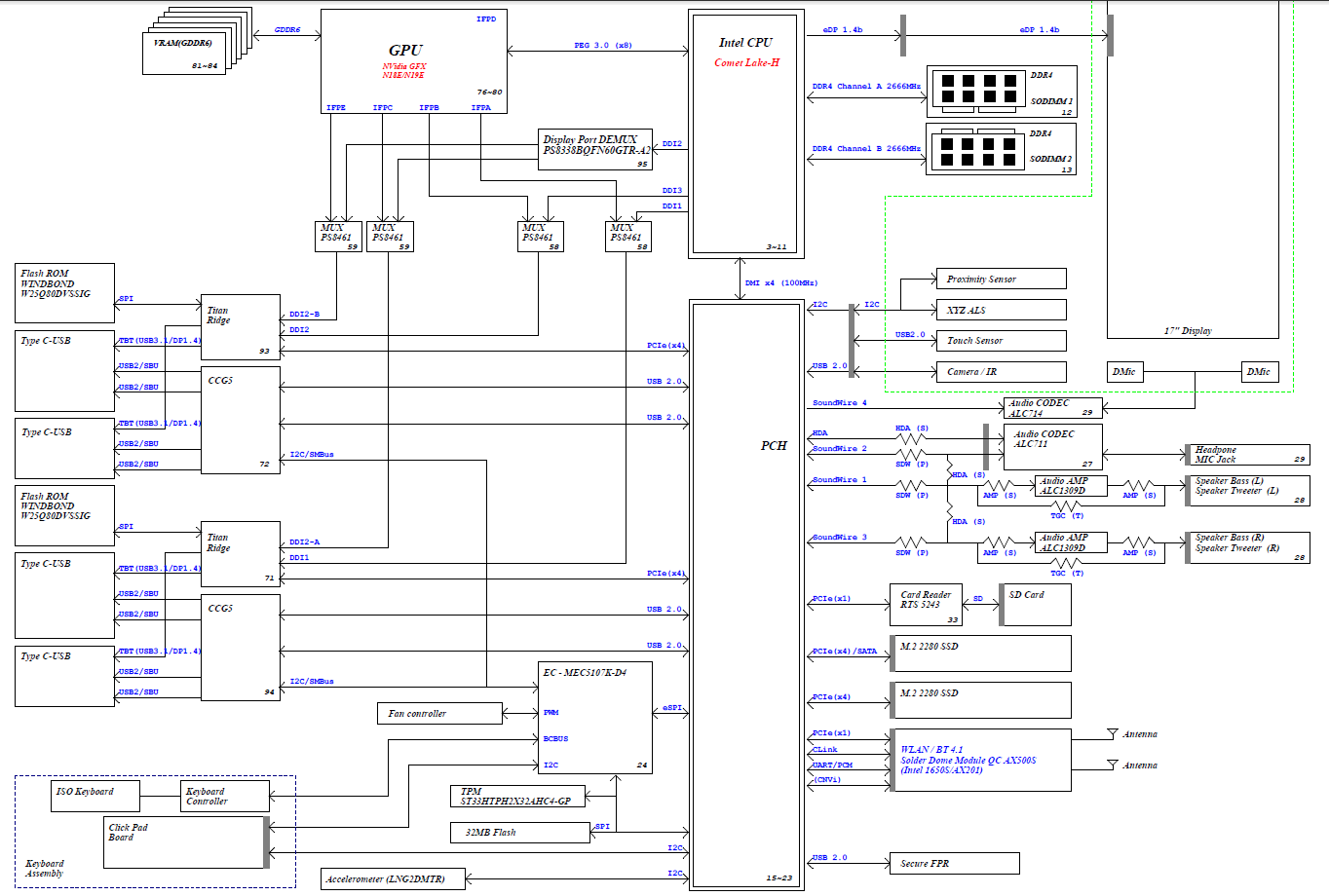Viewport: 1329px width, 896px height.
Task: Click the SD Card block
Action: point(1037,605)
